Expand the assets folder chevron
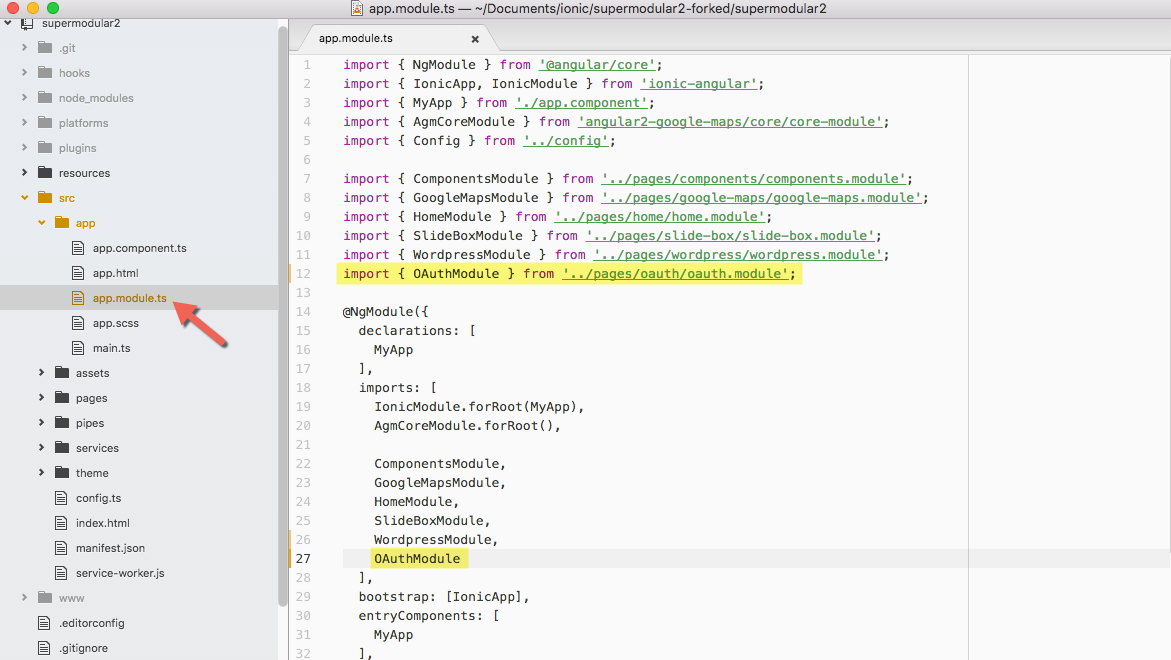The height and width of the screenshot is (660, 1171). (x=42, y=373)
